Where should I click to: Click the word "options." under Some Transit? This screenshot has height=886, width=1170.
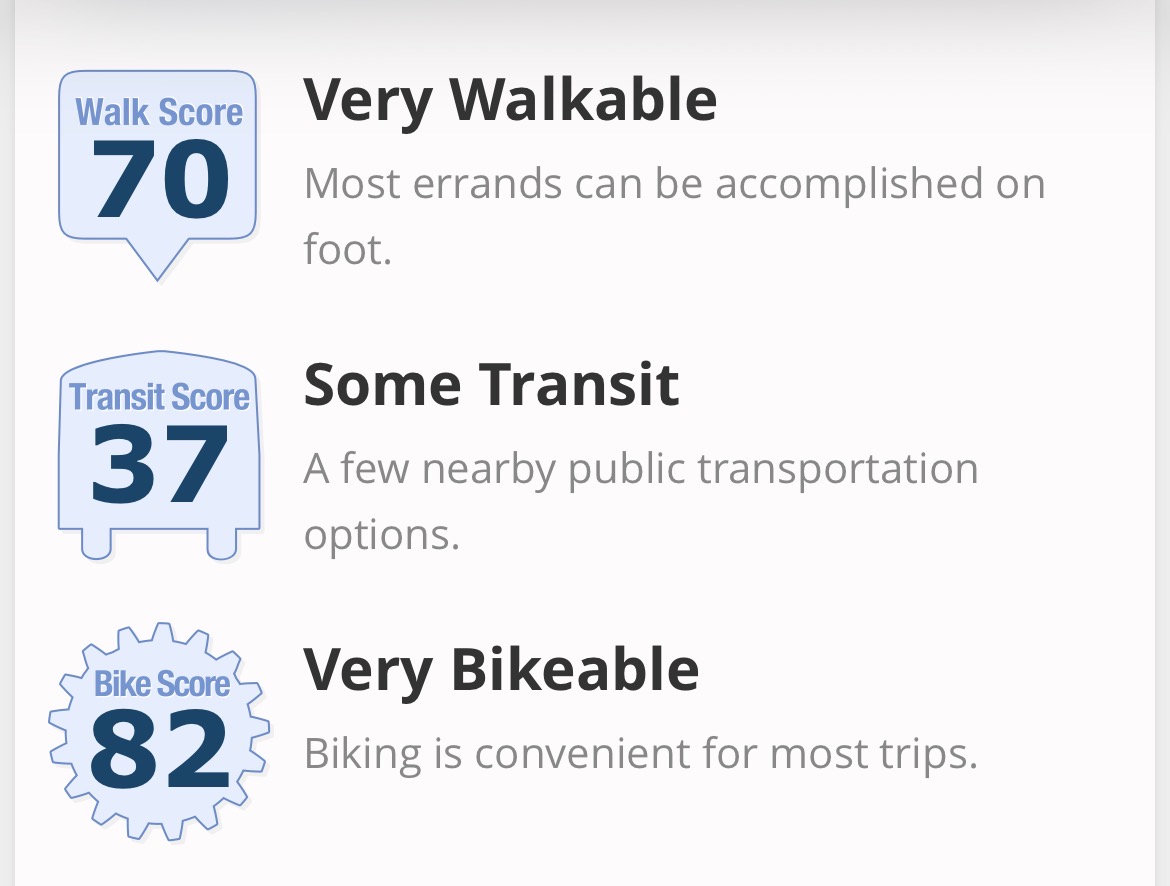(382, 535)
